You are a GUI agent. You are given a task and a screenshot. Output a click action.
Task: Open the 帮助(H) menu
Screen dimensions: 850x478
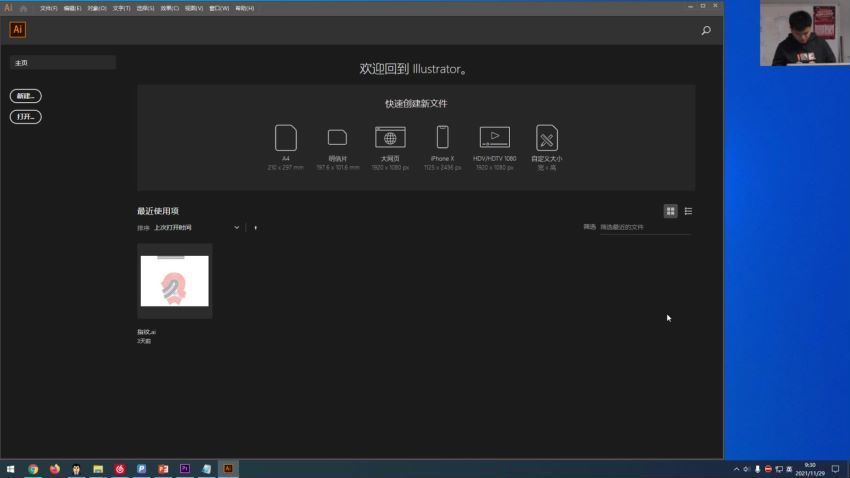[x=244, y=8]
